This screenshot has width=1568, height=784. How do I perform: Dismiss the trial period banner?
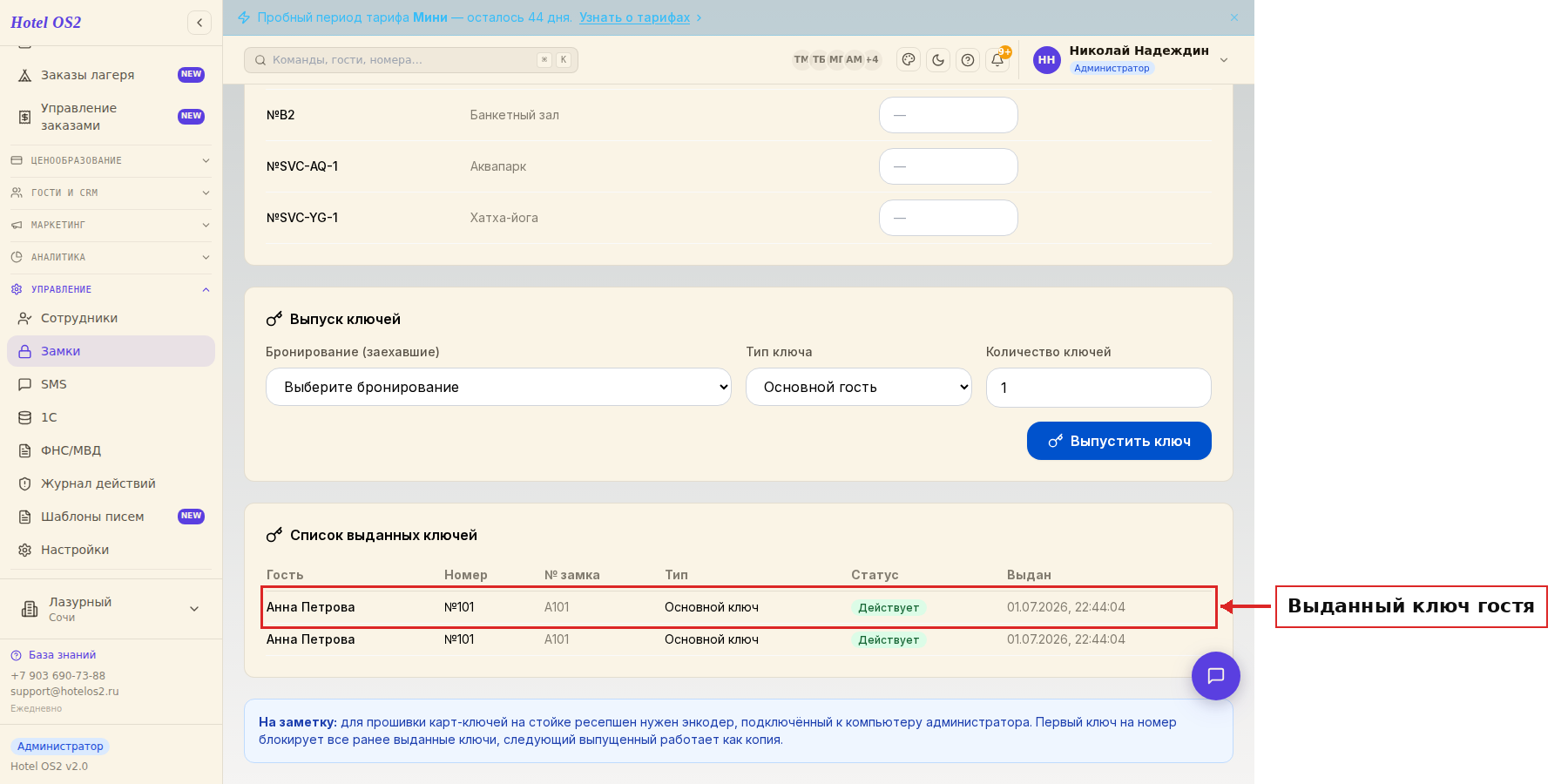point(1234,17)
